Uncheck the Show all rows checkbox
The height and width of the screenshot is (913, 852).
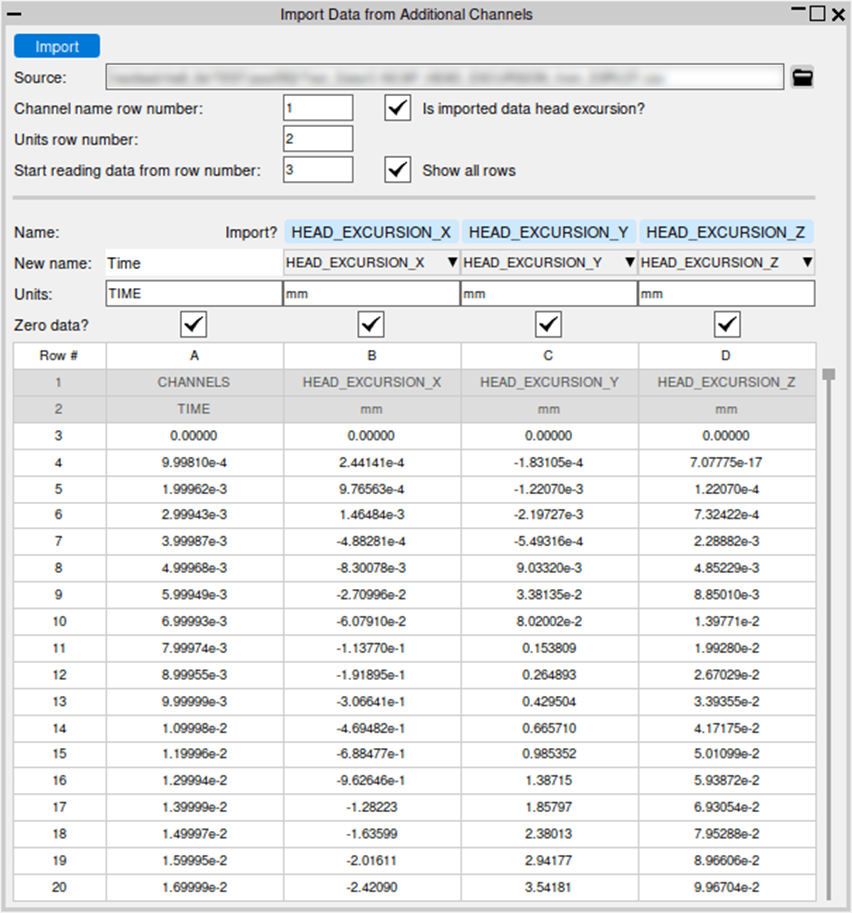click(398, 170)
